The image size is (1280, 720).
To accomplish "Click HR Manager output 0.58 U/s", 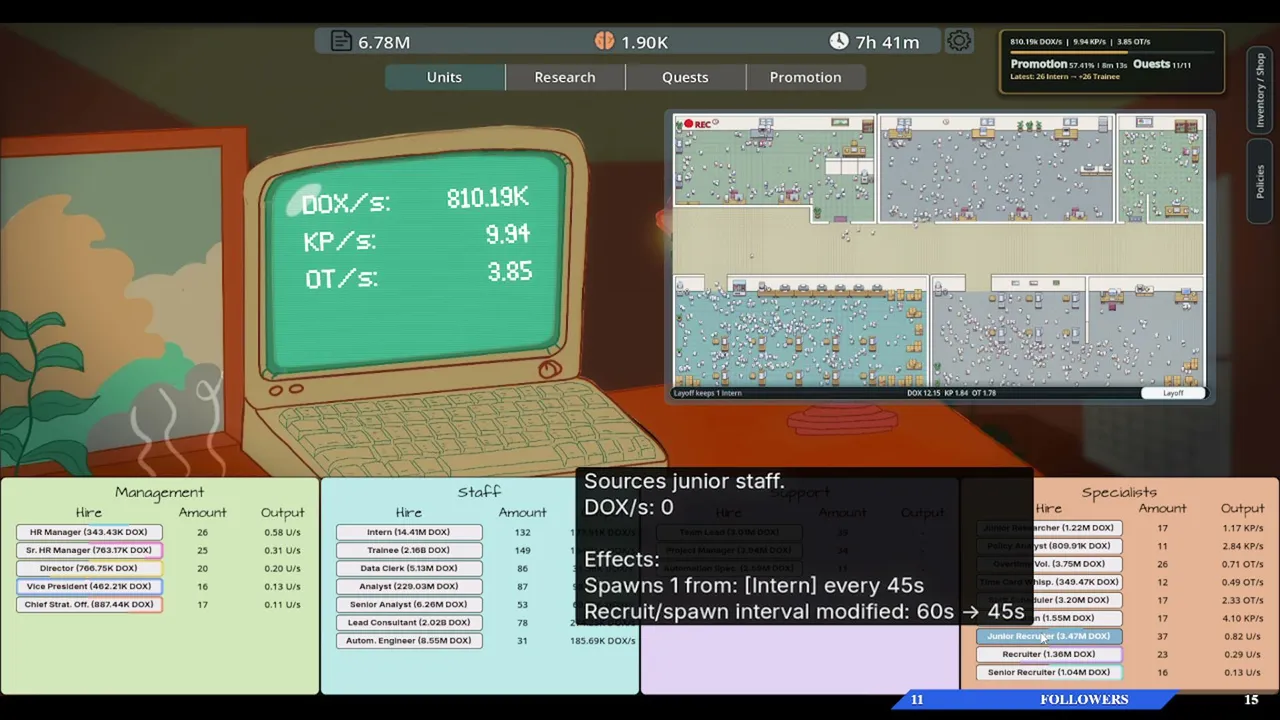I will pos(283,532).
